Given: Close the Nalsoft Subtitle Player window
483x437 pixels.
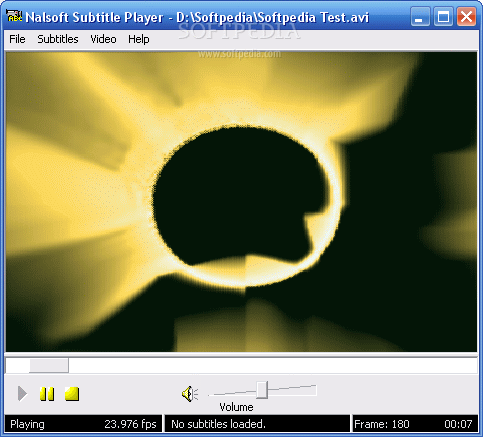Looking at the screenshot, I should [466, 16].
